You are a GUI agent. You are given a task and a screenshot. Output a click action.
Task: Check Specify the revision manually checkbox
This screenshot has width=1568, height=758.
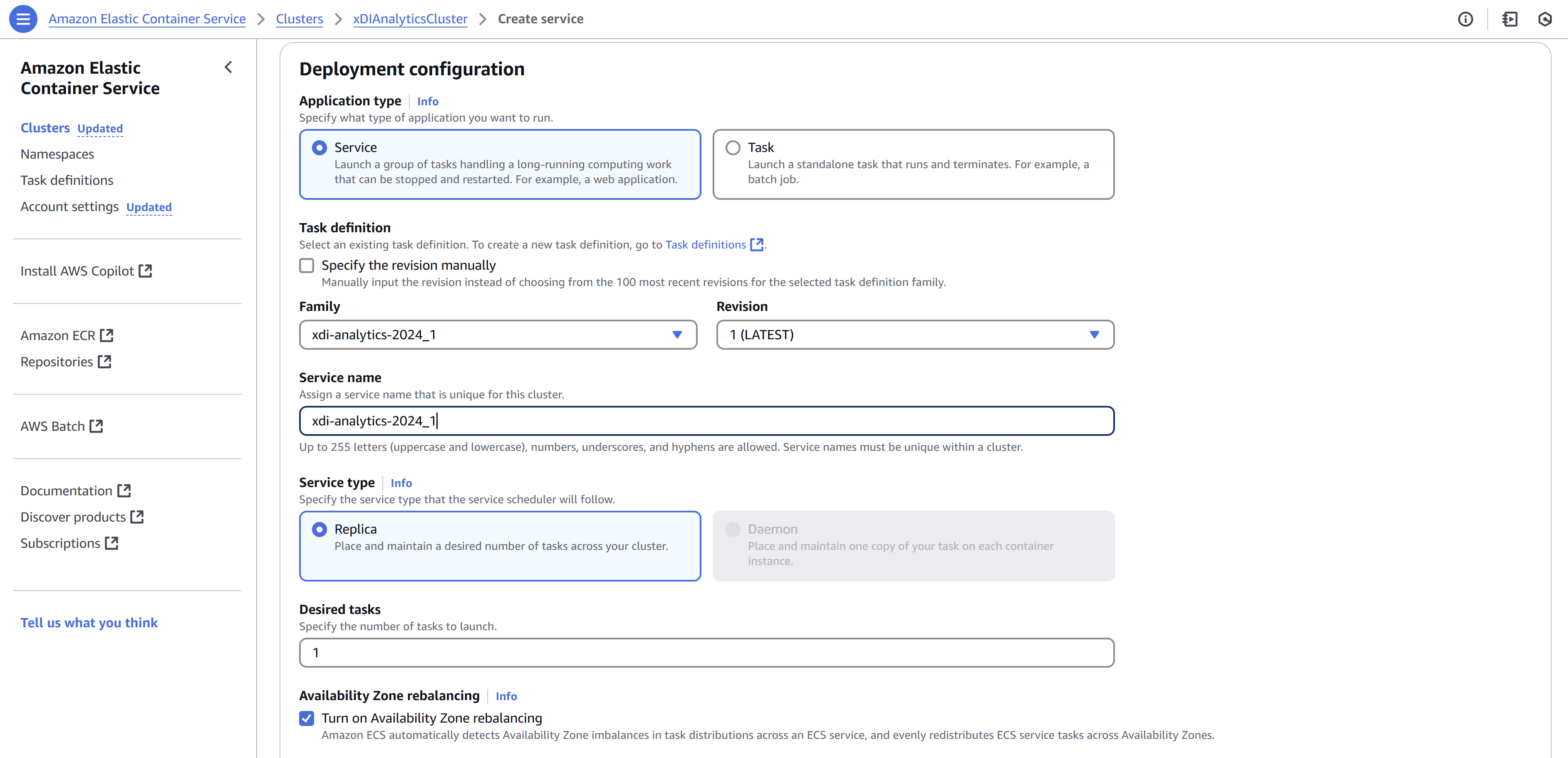coord(307,266)
